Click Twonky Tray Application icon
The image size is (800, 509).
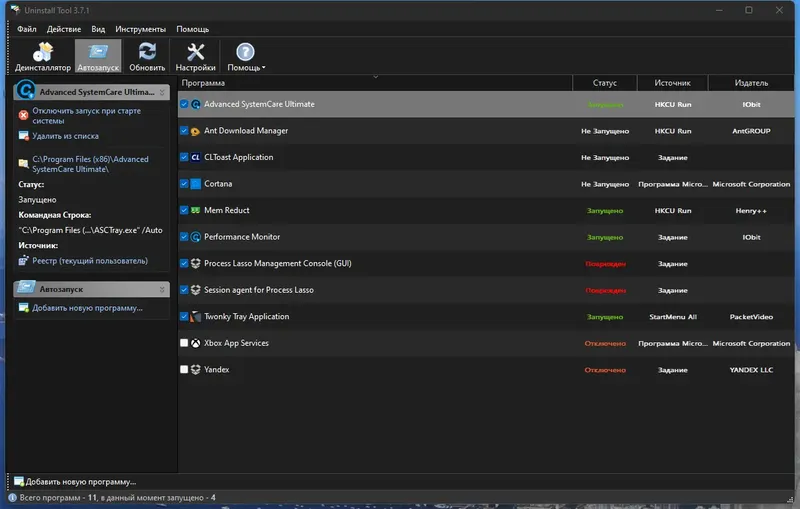pyautogui.click(x=195, y=317)
